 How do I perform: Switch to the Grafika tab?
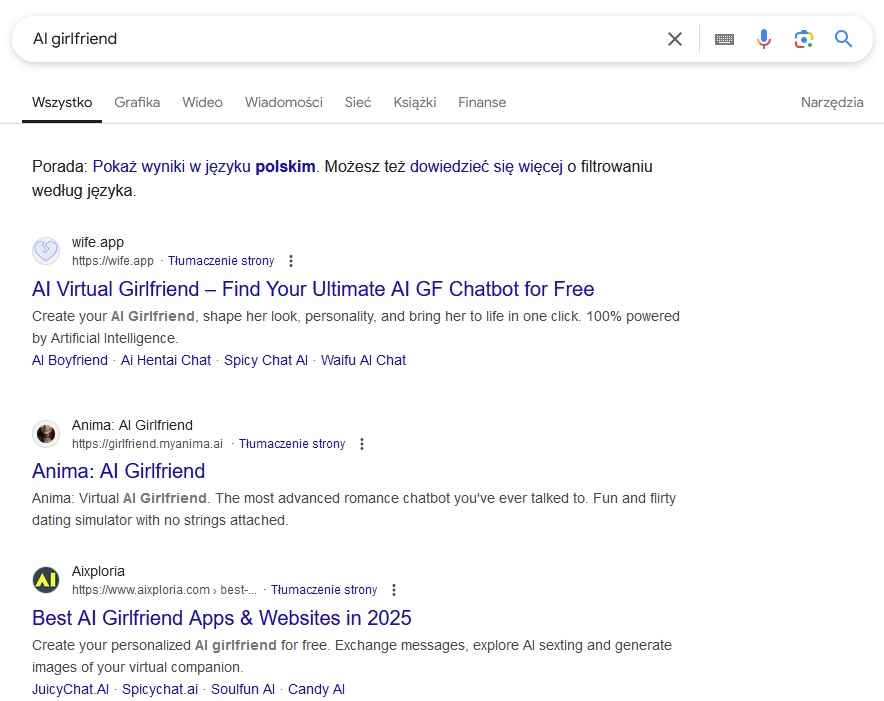coord(137,103)
